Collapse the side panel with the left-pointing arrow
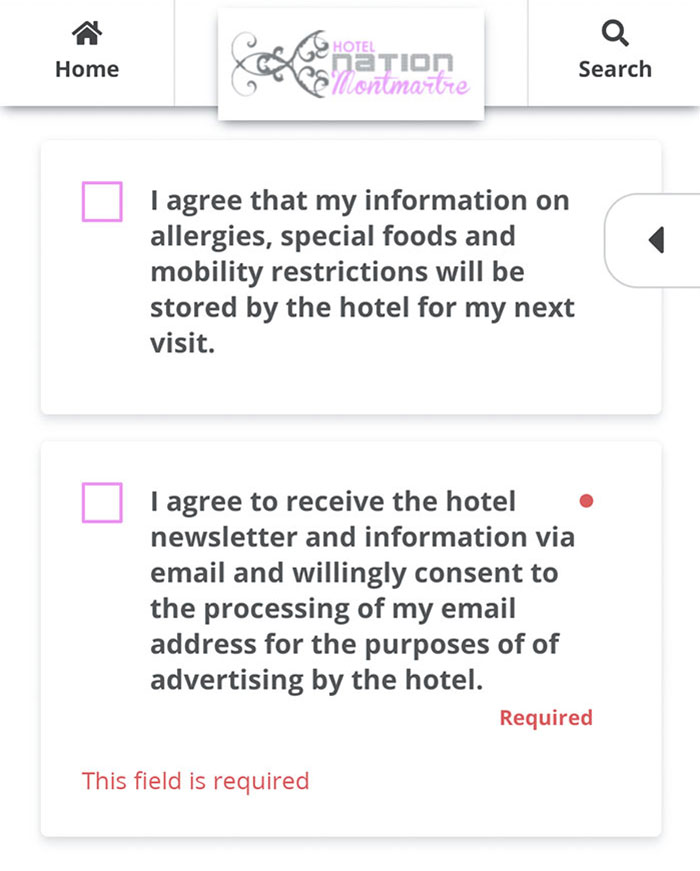700x871 pixels. coord(657,241)
